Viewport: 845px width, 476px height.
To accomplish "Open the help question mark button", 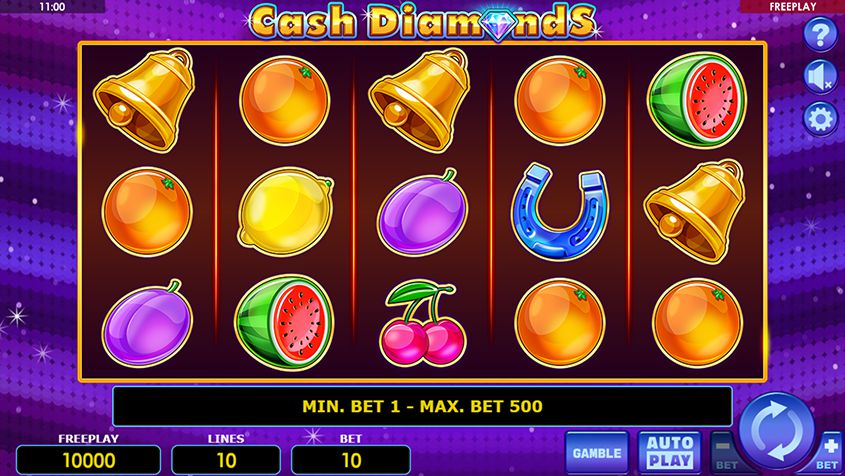I will point(820,35).
